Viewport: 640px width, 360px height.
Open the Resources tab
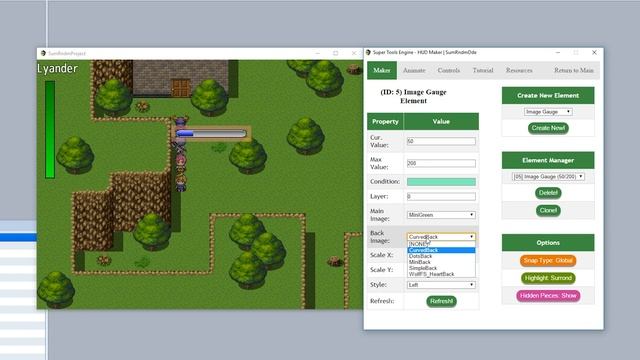(x=519, y=70)
